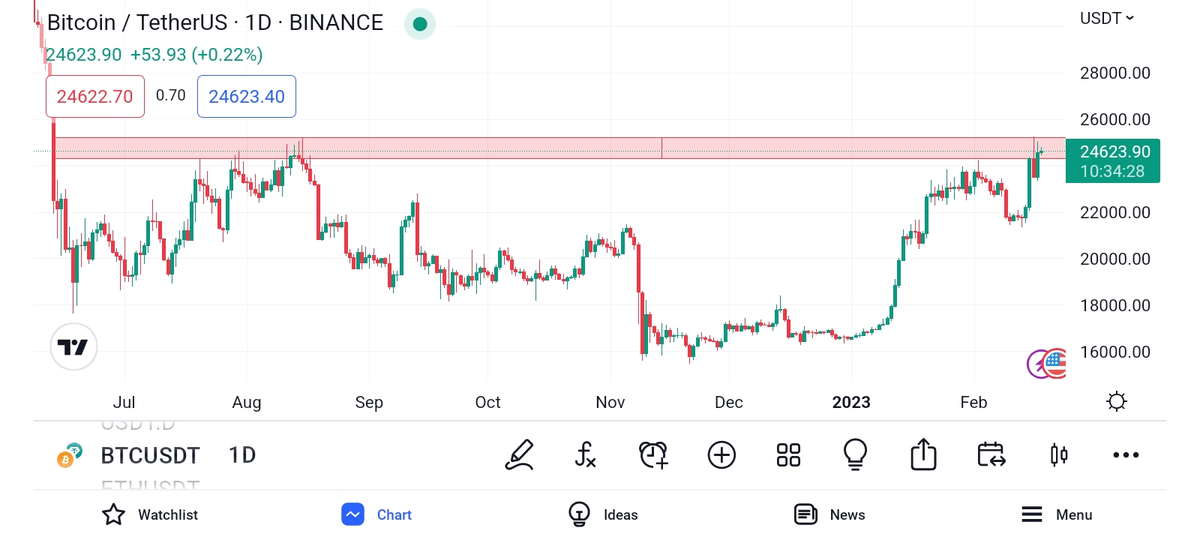Screen dimensions: 1200x540
Task: Share the chart via share icon
Action: point(923,455)
